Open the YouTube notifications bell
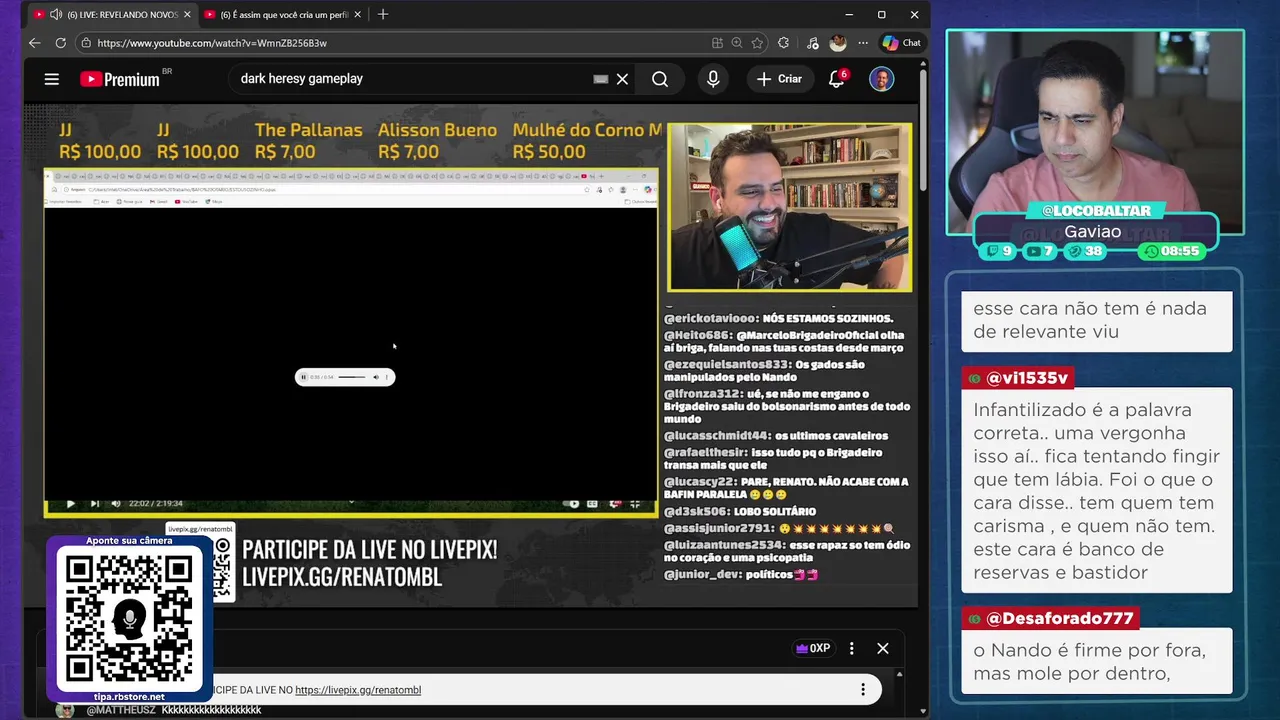 837,79
